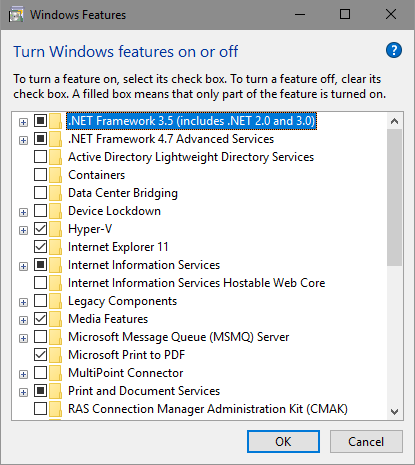Click the scrollbar up arrow
The width and height of the screenshot is (415, 465).
[x=395, y=121]
